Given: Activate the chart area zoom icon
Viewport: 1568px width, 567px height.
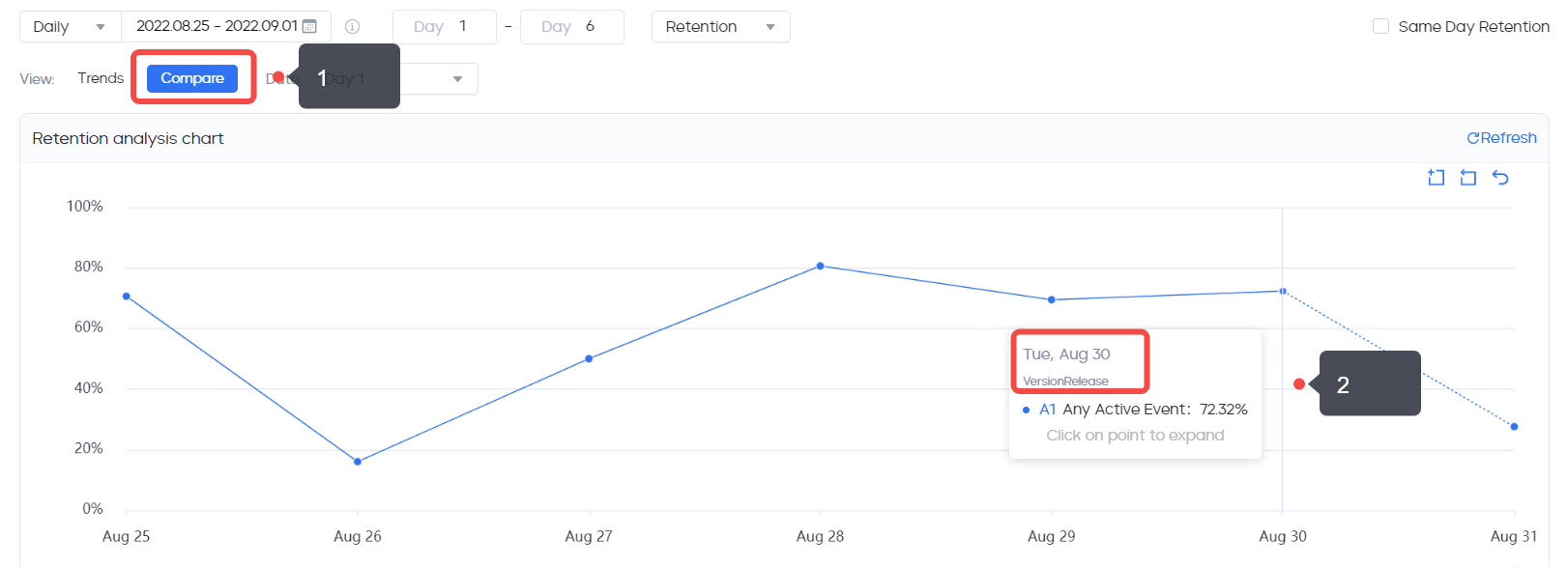Looking at the screenshot, I should click(1437, 178).
